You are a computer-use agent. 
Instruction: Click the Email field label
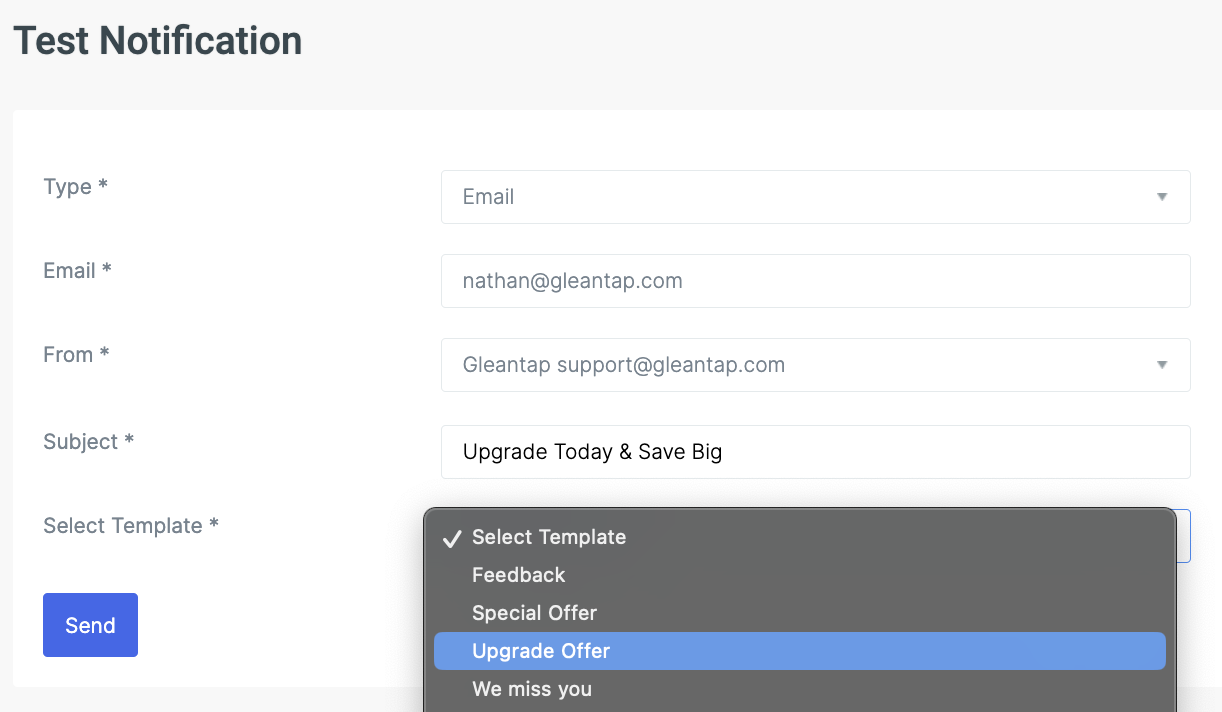click(x=77, y=271)
